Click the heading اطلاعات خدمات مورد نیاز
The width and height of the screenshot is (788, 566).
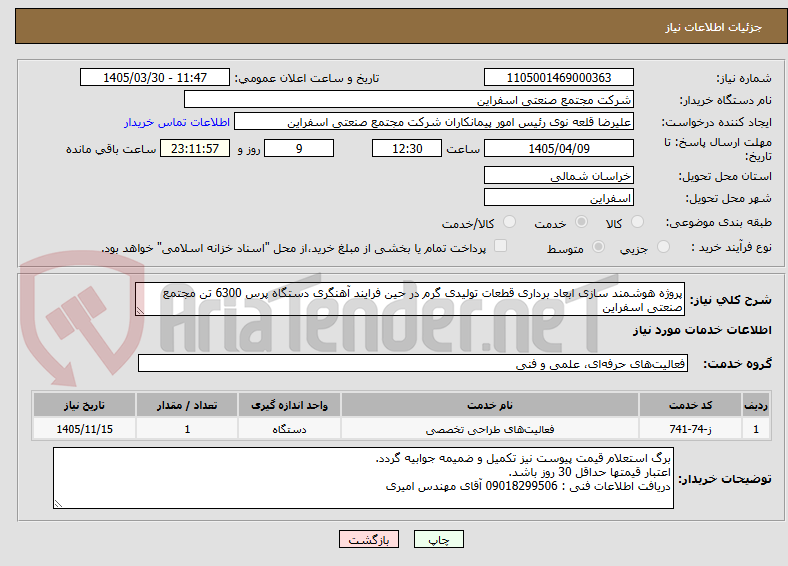(x=702, y=330)
